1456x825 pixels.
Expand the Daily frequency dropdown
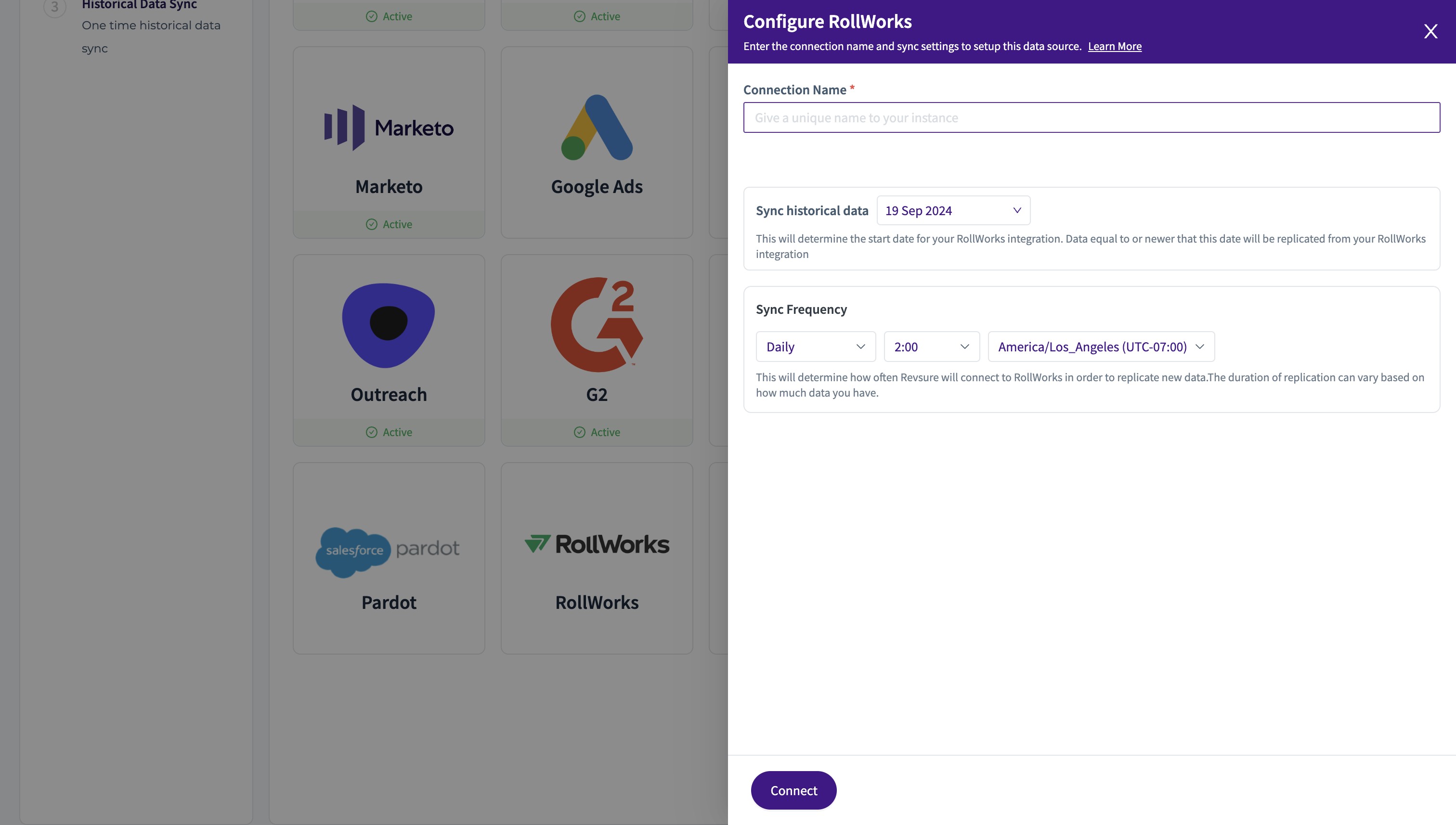pos(815,347)
